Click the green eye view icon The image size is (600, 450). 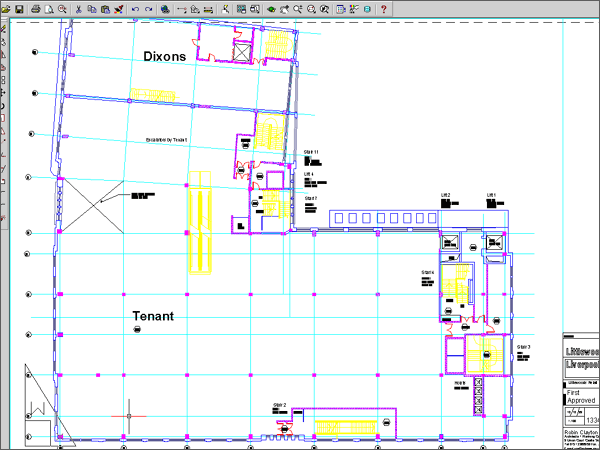(271, 9)
